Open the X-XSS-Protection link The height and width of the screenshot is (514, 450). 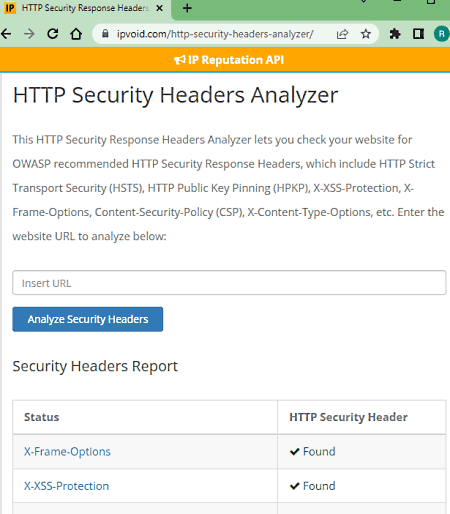[66, 486]
